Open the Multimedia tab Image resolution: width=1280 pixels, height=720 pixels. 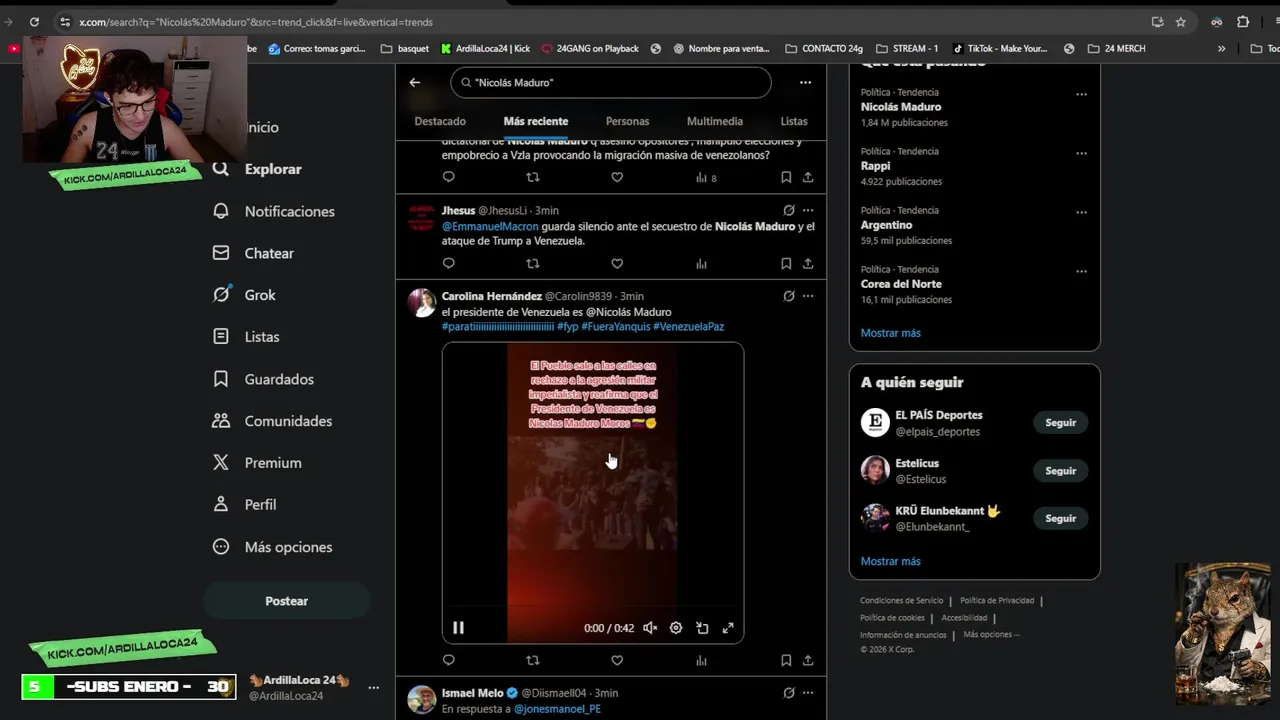715,121
